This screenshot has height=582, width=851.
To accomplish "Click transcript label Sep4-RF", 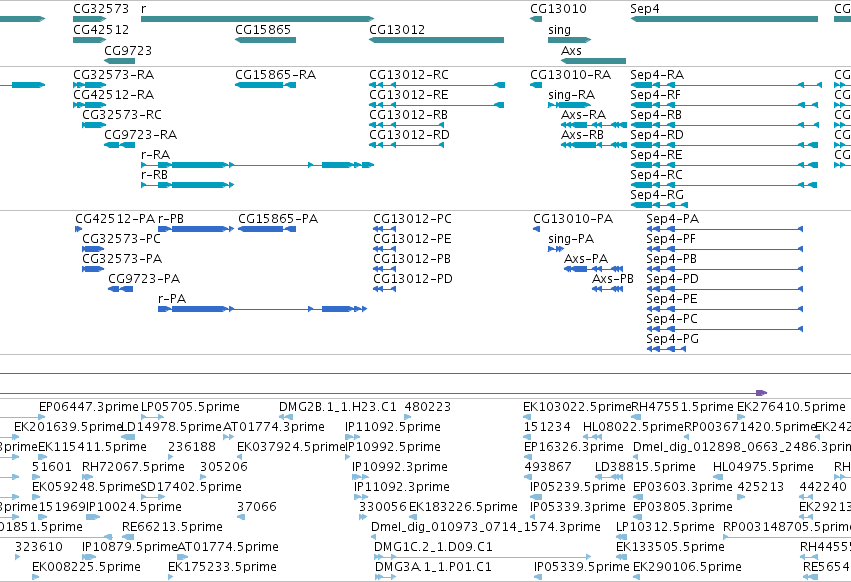I will 655,94.
